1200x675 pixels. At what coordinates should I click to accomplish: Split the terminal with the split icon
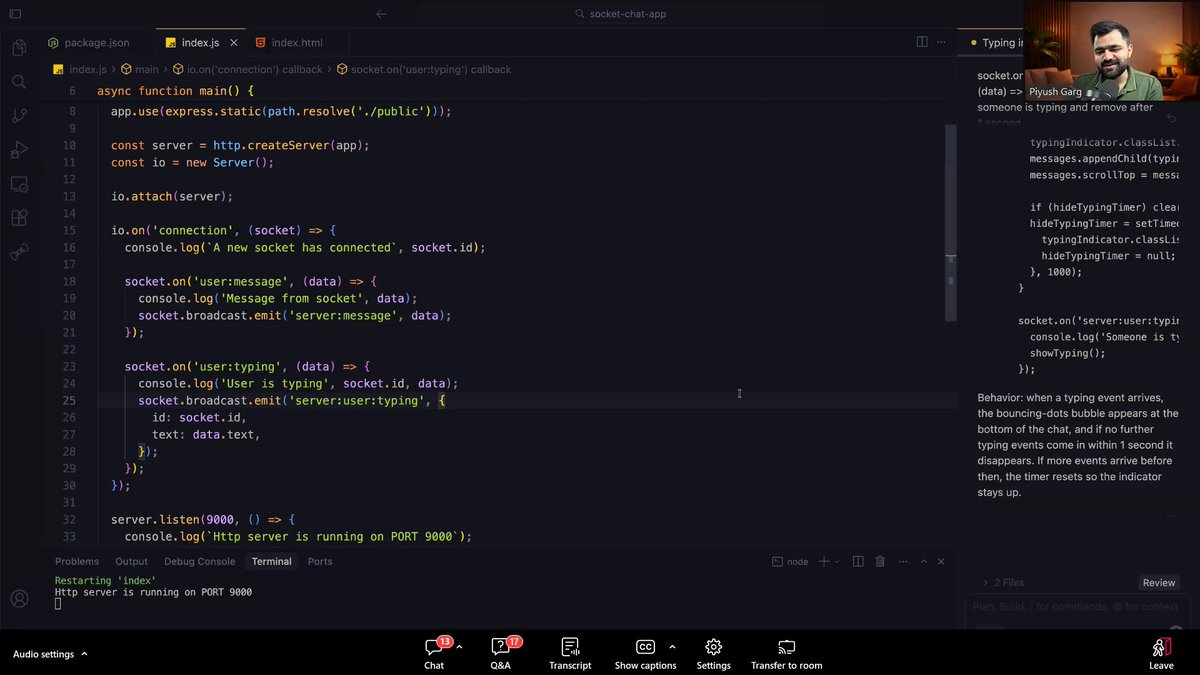pyautogui.click(x=858, y=561)
